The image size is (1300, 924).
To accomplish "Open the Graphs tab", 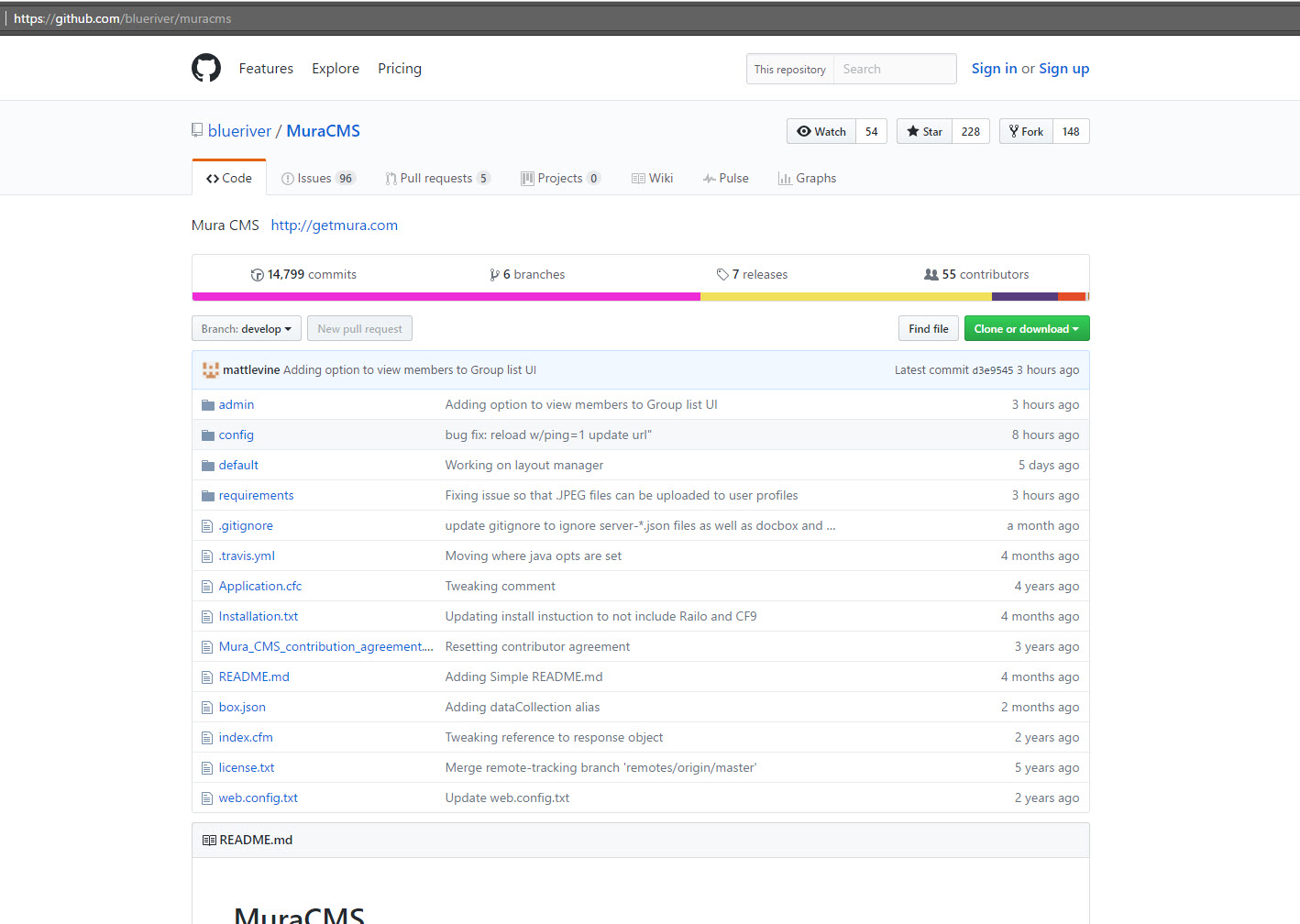I will click(x=808, y=178).
